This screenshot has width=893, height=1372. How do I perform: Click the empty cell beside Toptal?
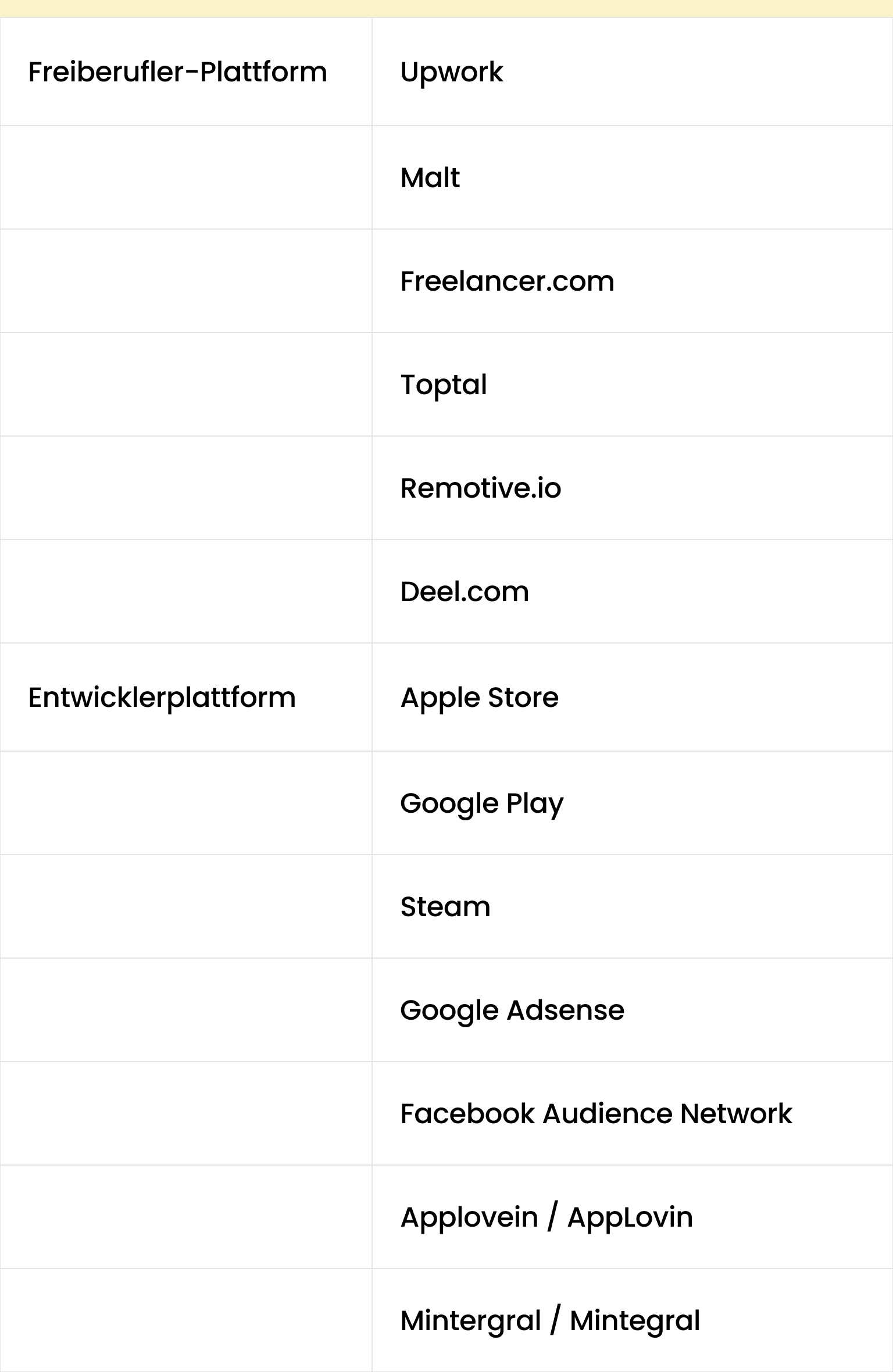pos(186,384)
